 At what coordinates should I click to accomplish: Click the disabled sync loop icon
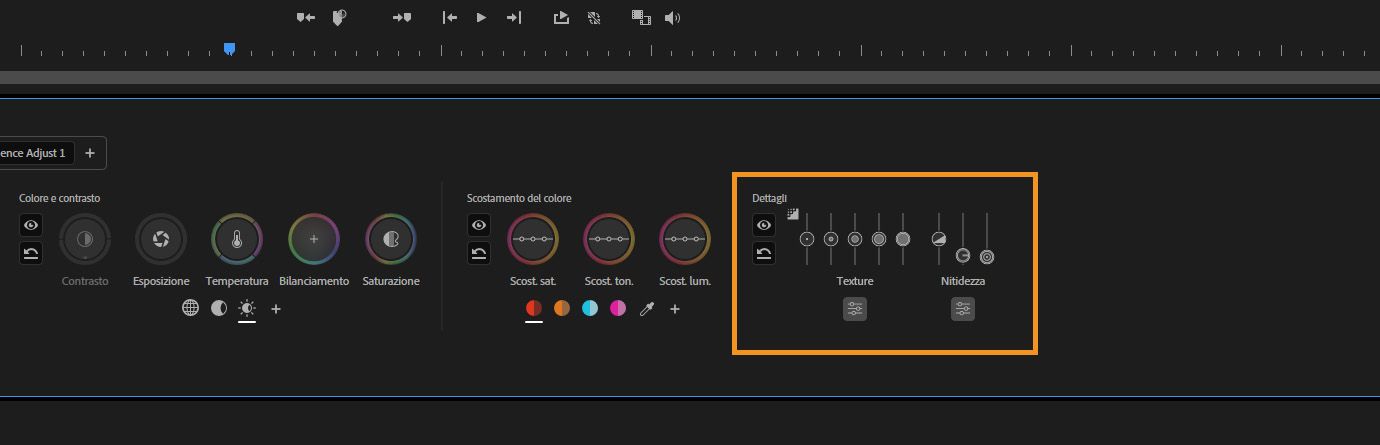tap(594, 18)
